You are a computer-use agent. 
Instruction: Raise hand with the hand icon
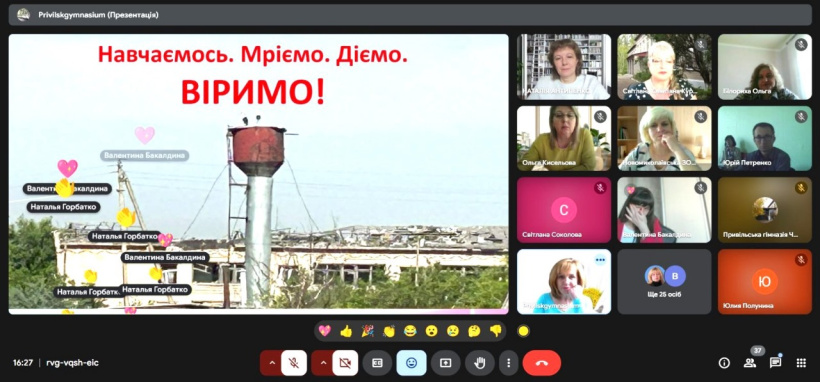pos(480,363)
